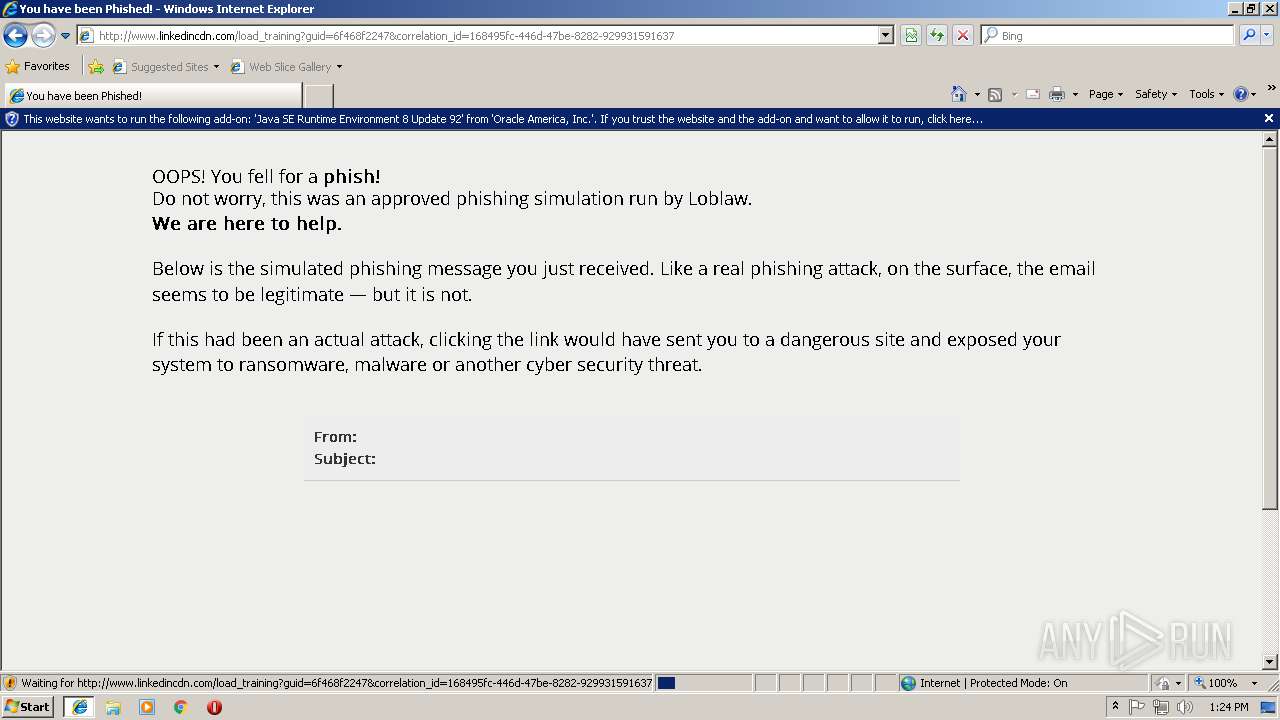
Task: Open the Favorites center
Action: (38, 67)
